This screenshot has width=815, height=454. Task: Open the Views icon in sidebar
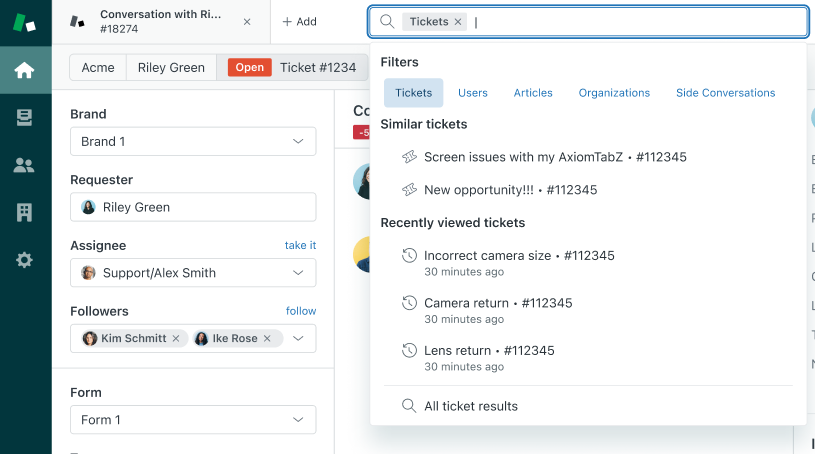click(25, 118)
